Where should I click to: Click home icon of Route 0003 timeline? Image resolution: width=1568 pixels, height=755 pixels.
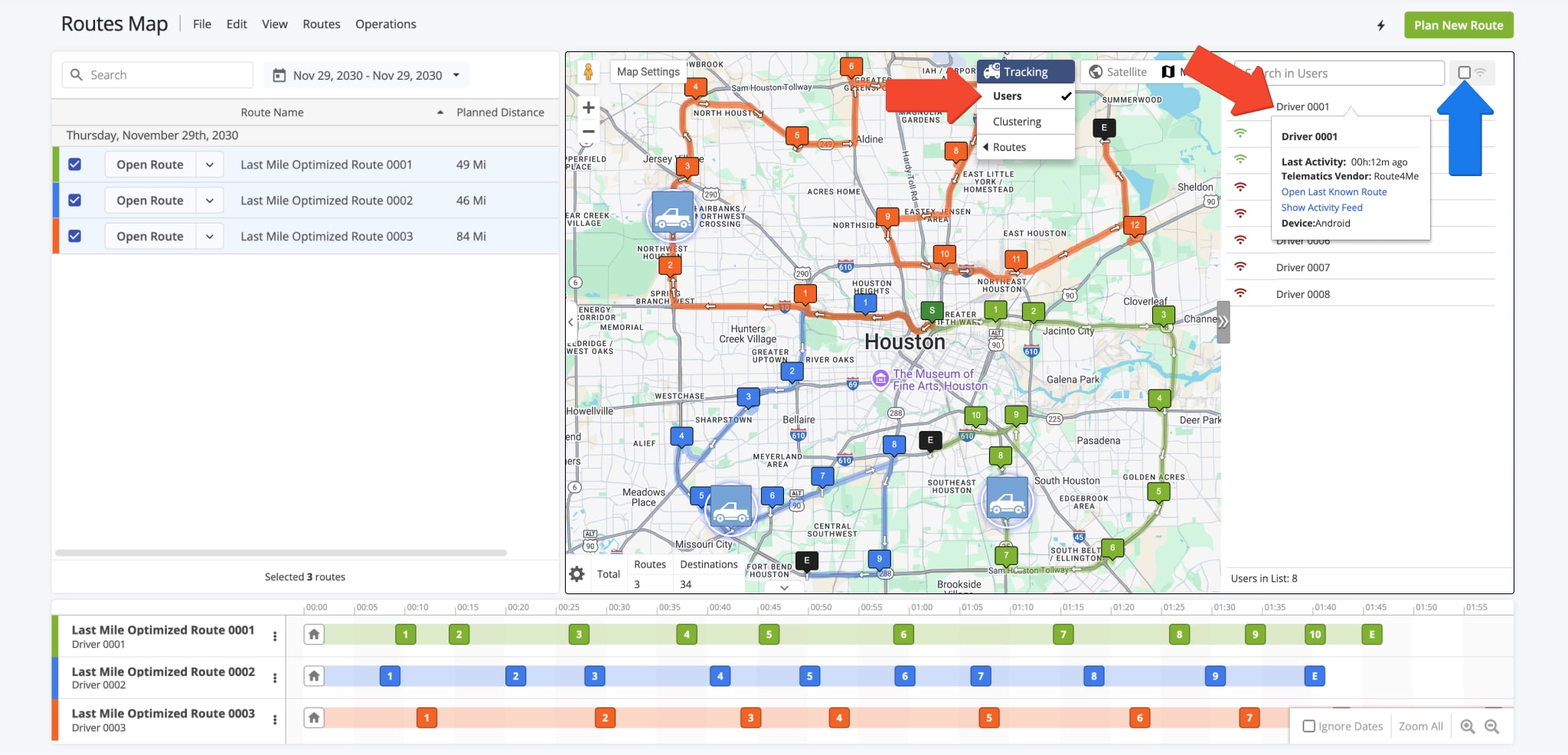point(314,717)
